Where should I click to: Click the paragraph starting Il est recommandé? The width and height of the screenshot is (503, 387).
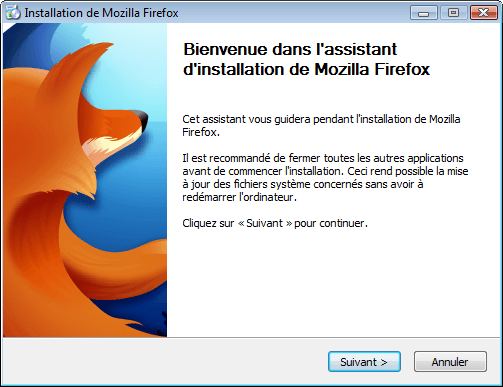[x=325, y=177]
